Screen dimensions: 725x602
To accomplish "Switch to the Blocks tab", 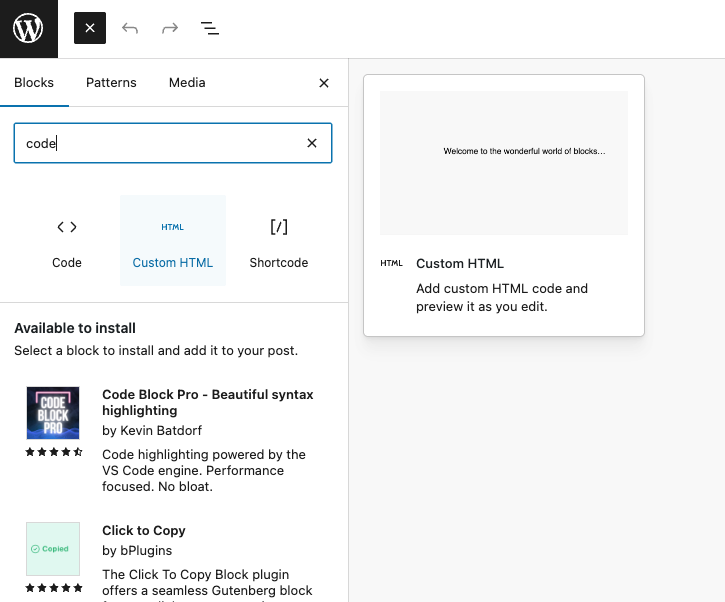I will pyautogui.click(x=34, y=83).
